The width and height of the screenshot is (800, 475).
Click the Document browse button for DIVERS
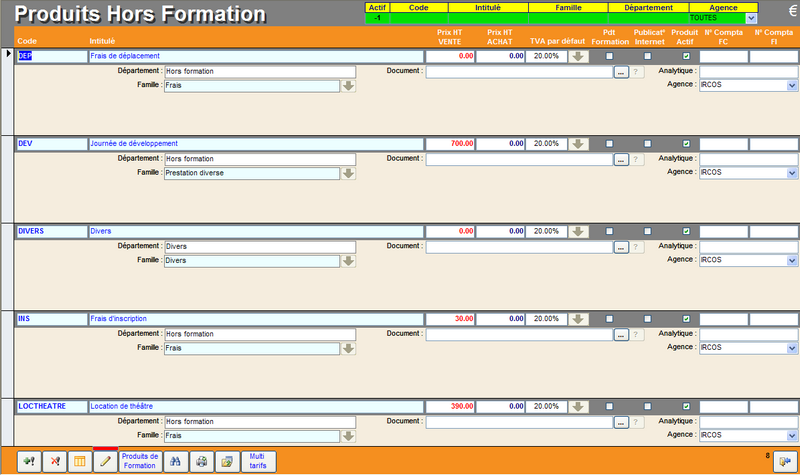pyautogui.click(x=620, y=246)
